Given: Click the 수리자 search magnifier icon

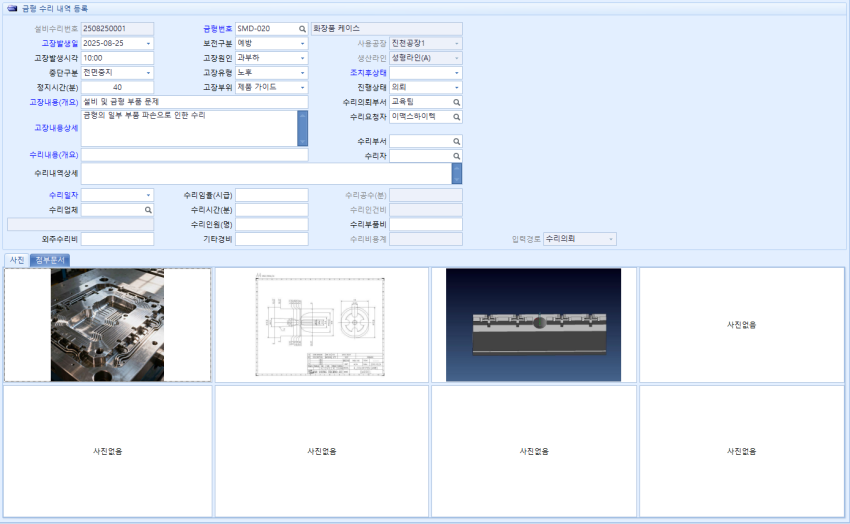Looking at the screenshot, I should [x=457, y=156].
